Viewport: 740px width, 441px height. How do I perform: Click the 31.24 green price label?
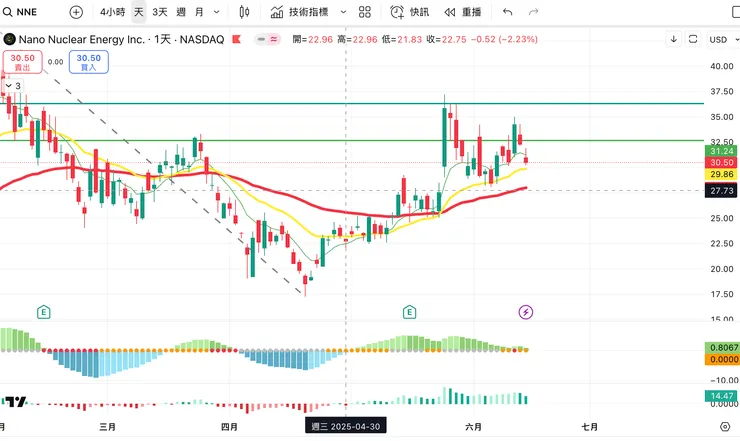(x=721, y=151)
